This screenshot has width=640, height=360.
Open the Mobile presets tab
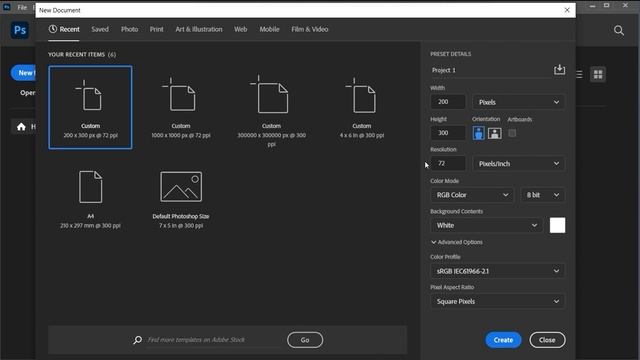269,29
